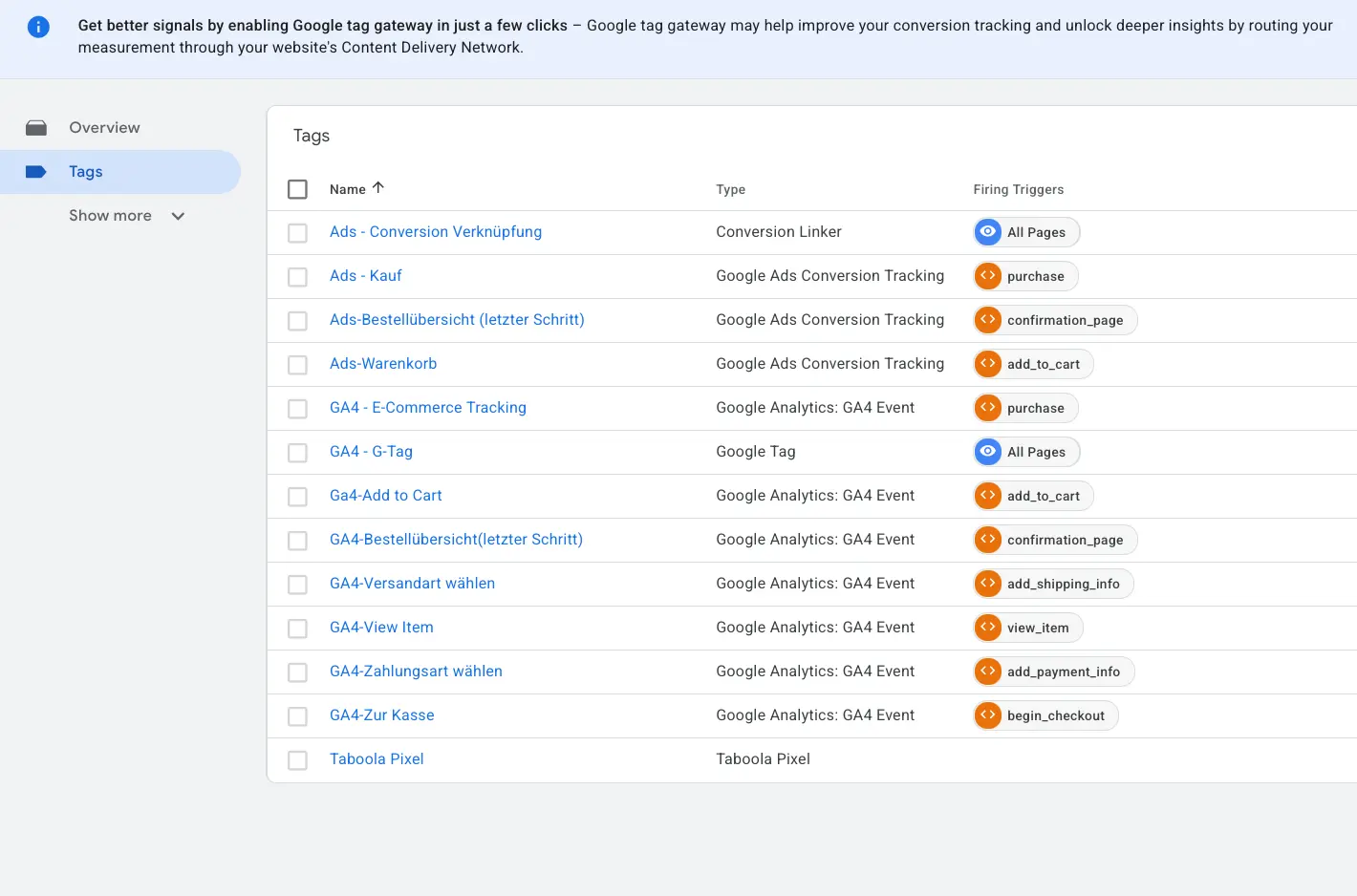Click the Tags label icon in sidebar
This screenshot has width=1357, height=896.
[x=36, y=172]
